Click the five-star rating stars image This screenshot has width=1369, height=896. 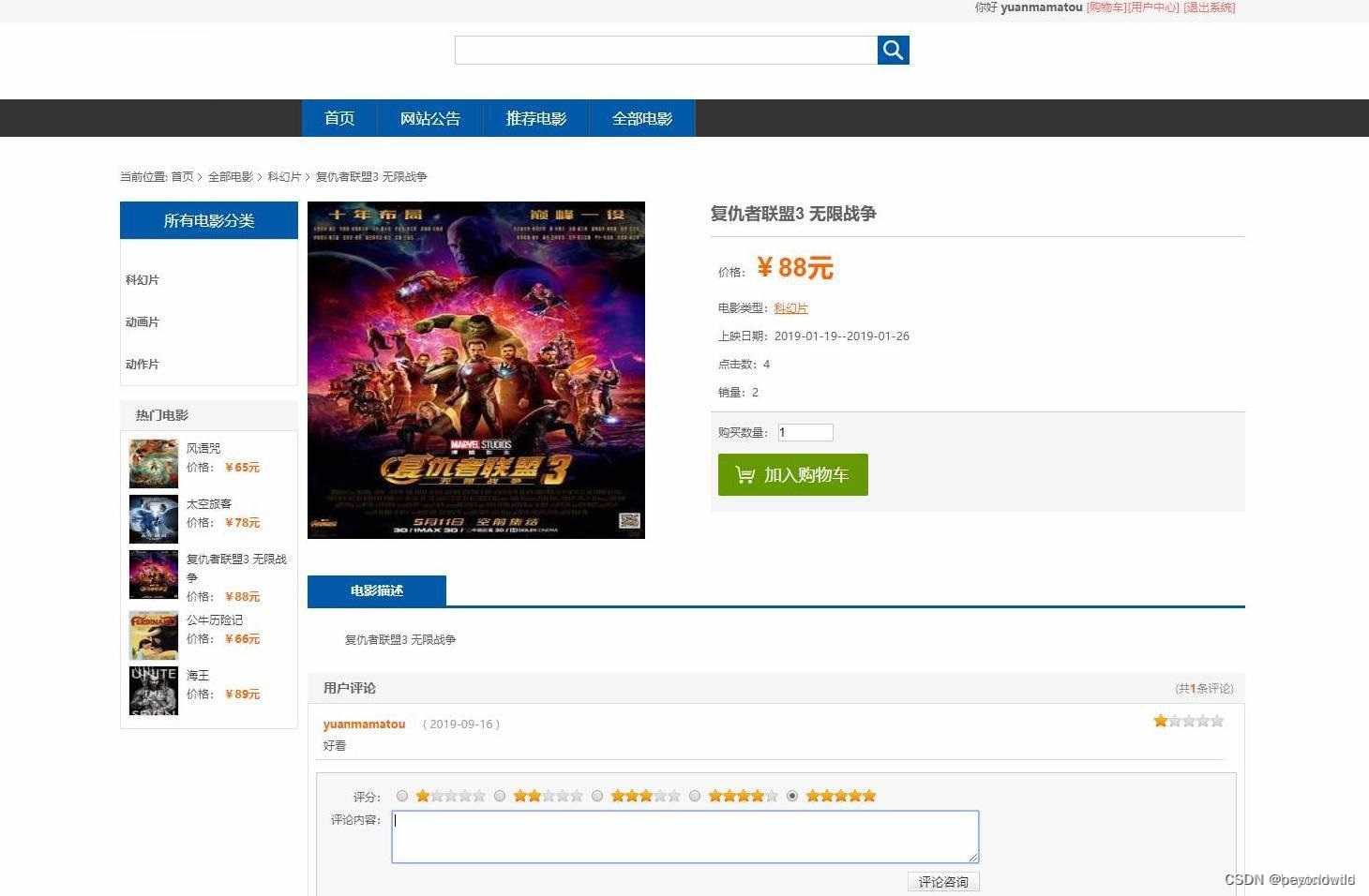[841, 796]
